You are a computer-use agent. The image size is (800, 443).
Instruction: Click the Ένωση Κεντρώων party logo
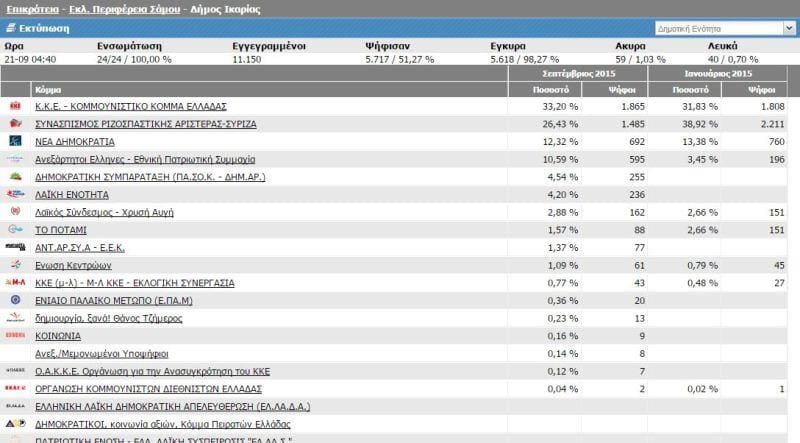click(x=15, y=265)
